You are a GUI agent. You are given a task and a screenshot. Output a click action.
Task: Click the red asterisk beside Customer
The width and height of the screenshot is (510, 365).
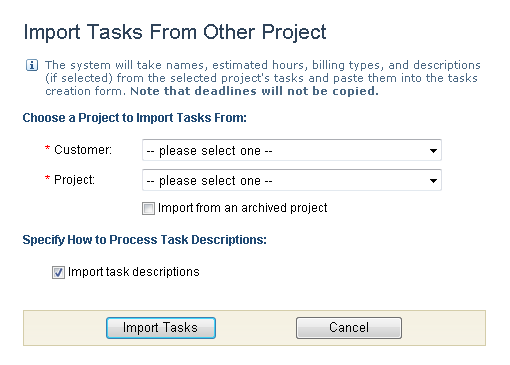pyautogui.click(x=47, y=148)
